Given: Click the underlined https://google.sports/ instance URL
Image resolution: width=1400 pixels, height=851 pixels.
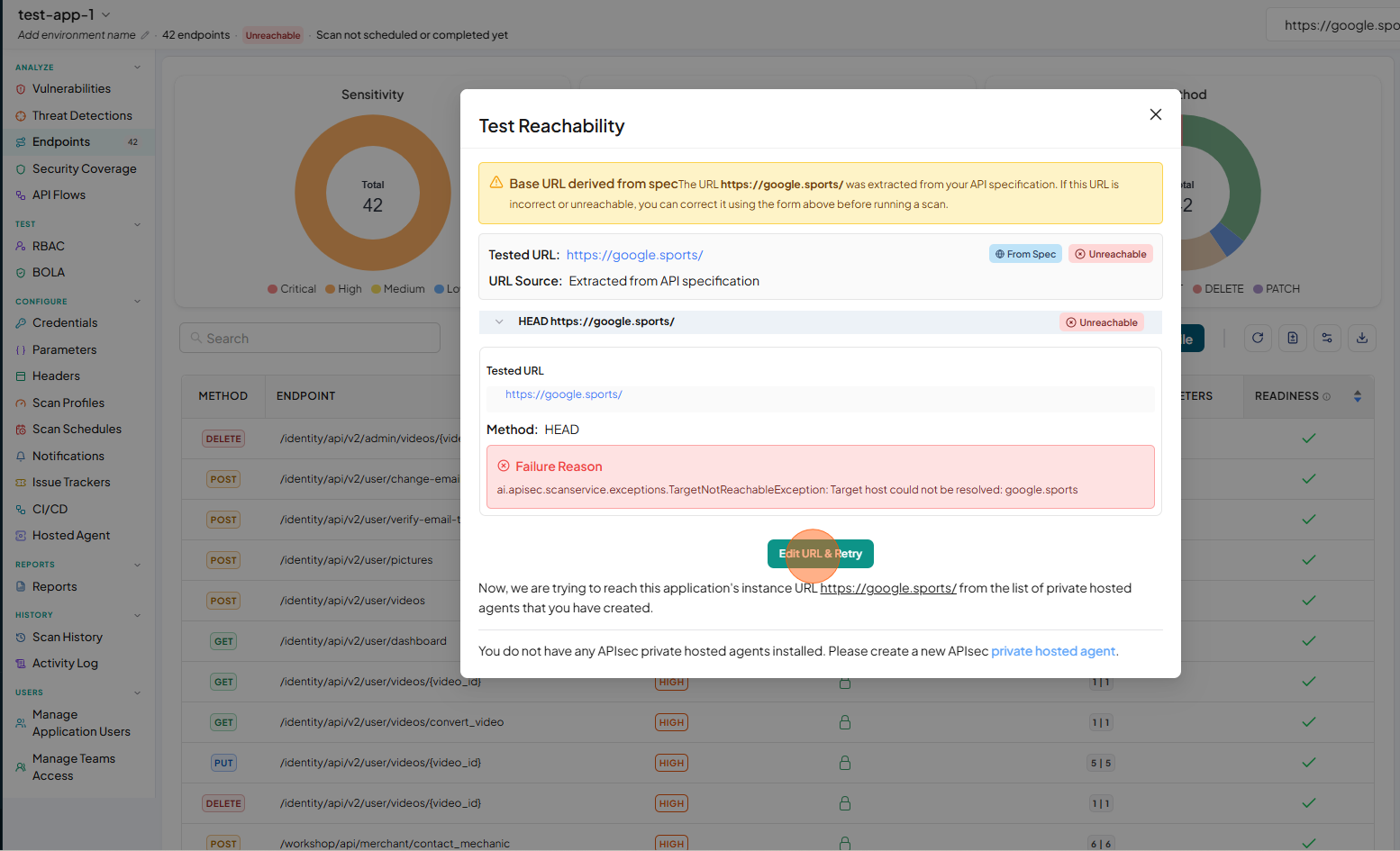Looking at the screenshot, I should tap(888, 588).
